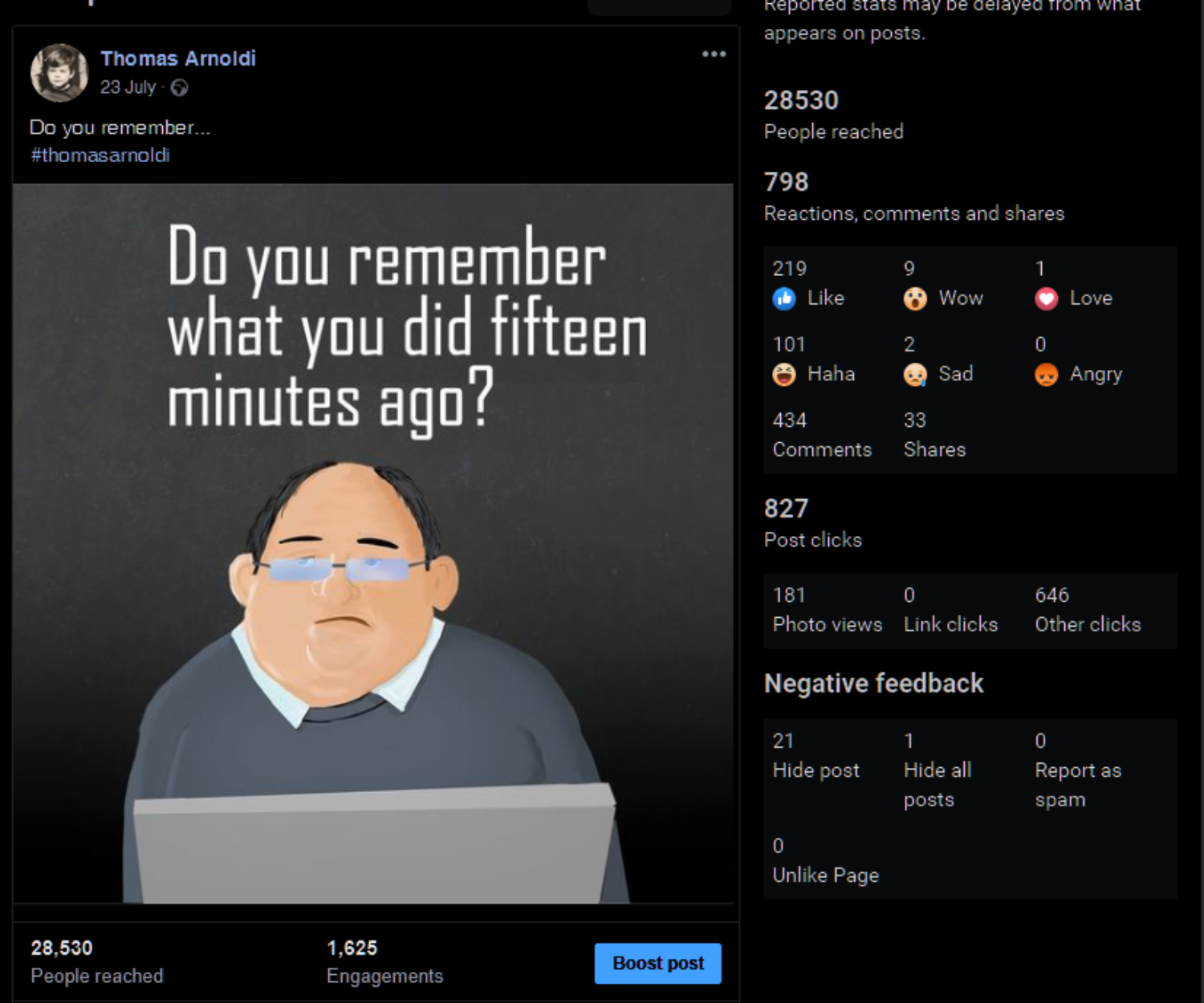Click the Boost post button

(x=658, y=964)
